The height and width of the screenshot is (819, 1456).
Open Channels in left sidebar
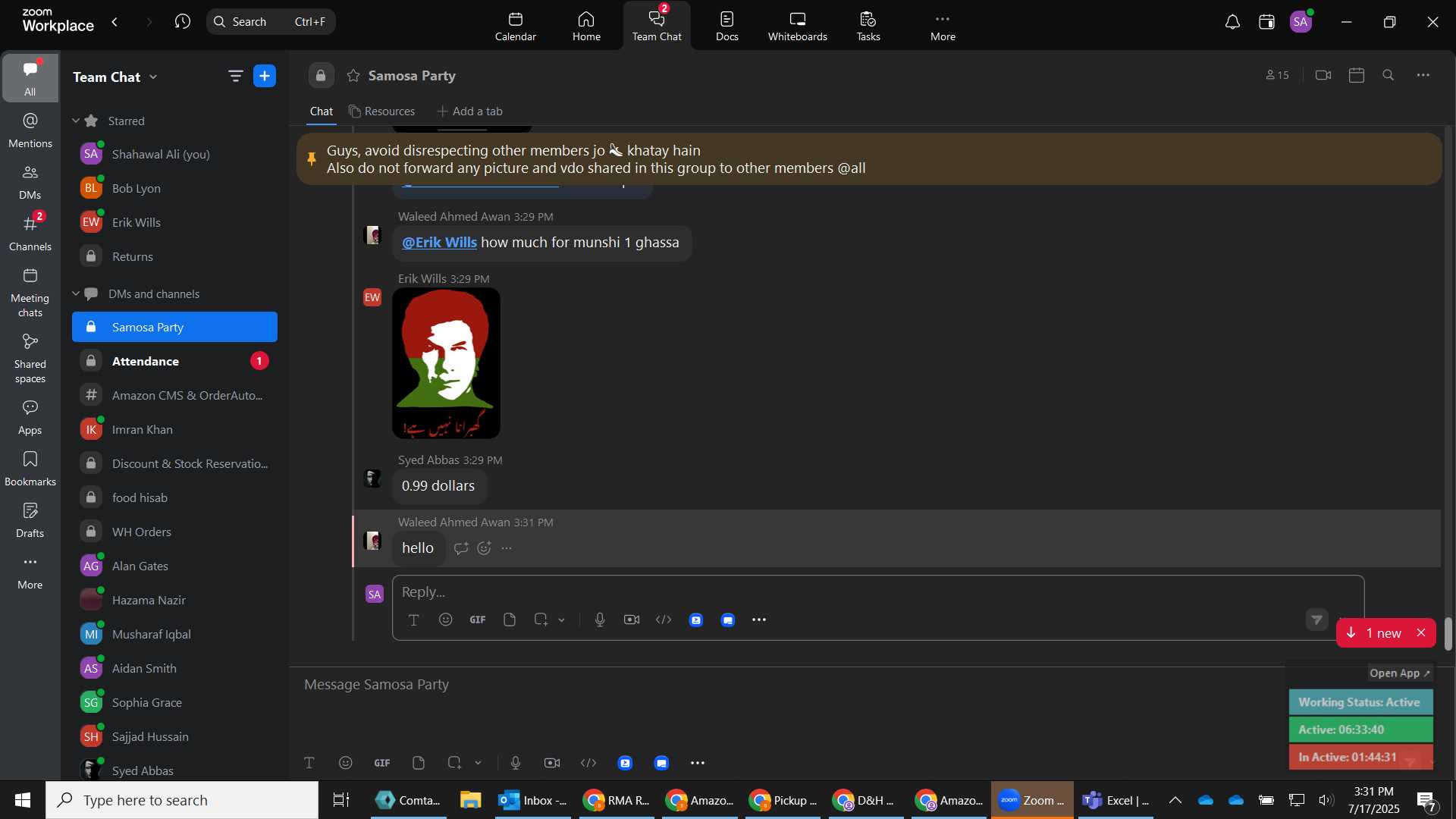click(x=30, y=234)
